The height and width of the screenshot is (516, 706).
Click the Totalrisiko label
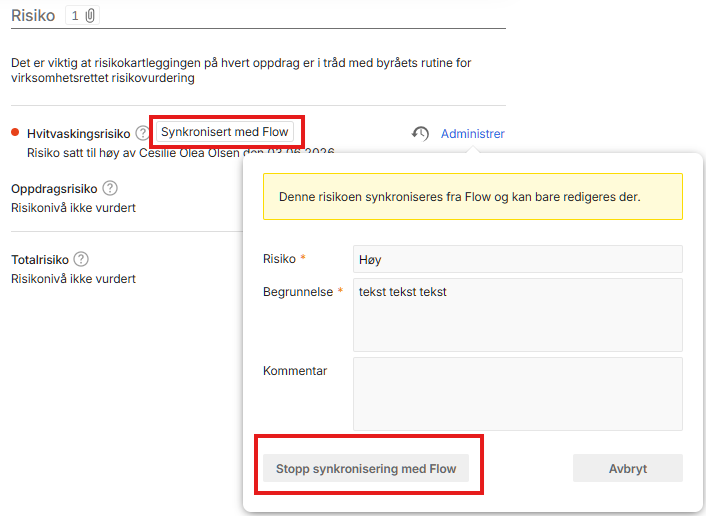pyautogui.click(x=40, y=260)
